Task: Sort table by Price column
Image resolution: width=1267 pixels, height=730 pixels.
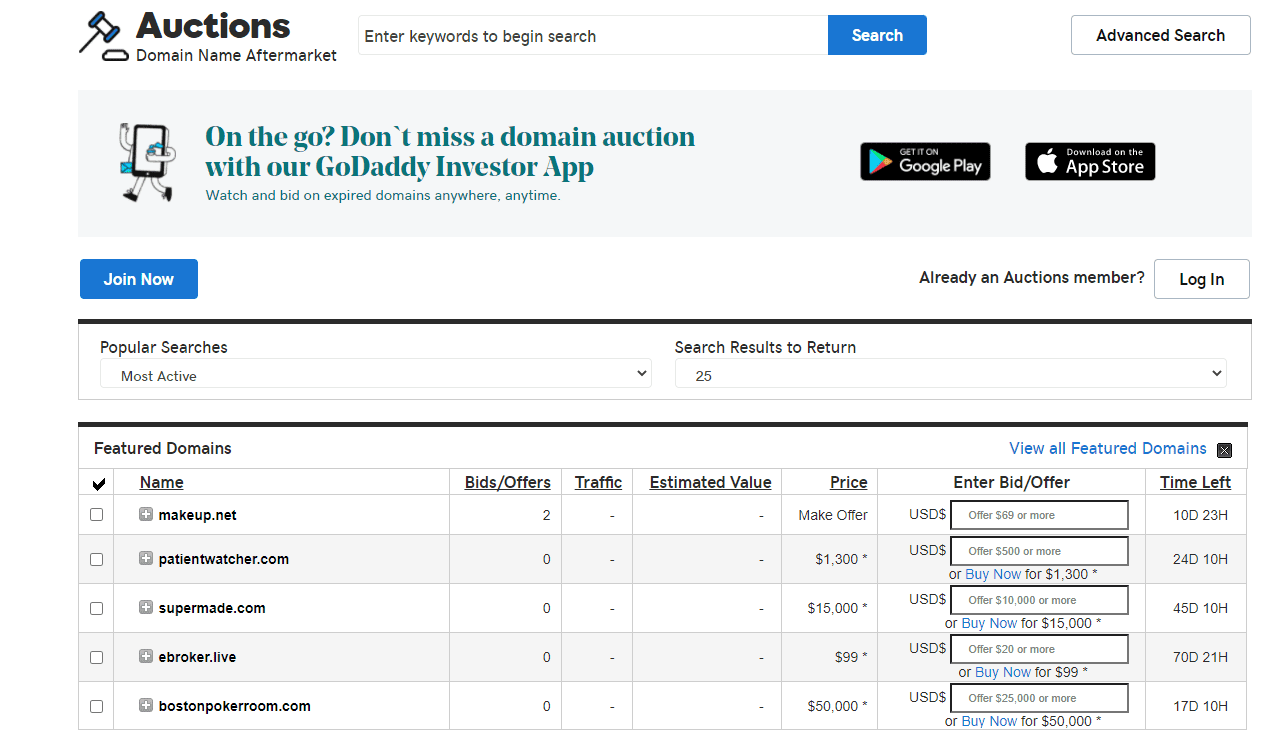Action: (x=849, y=482)
